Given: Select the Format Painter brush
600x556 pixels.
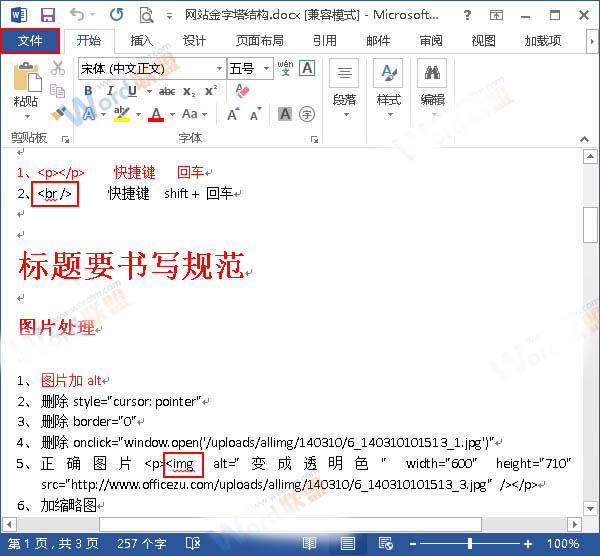Looking at the screenshot, I should coord(58,112).
